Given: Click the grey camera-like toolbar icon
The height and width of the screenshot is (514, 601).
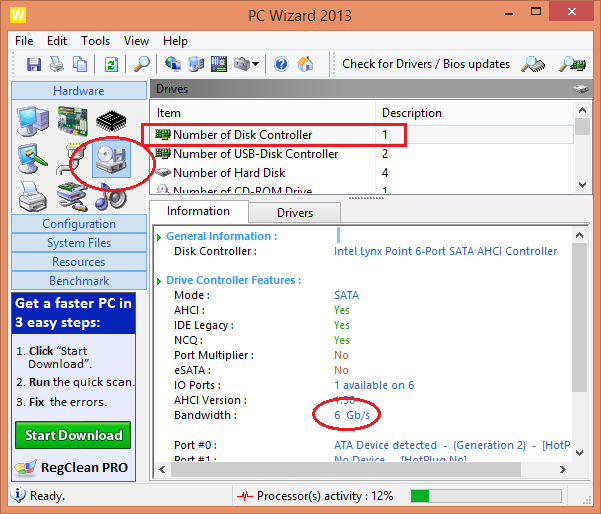Looking at the screenshot, I should 242,64.
